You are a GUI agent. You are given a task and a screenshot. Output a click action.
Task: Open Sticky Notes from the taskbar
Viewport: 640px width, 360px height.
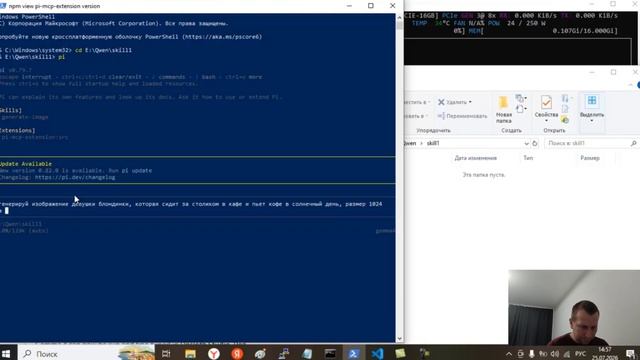pos(400,353)
